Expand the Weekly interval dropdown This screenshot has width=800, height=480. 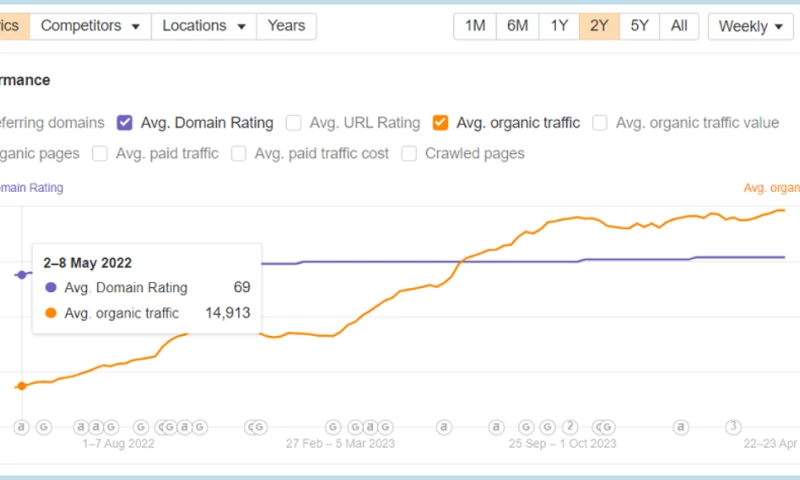[x=751, y=26]
